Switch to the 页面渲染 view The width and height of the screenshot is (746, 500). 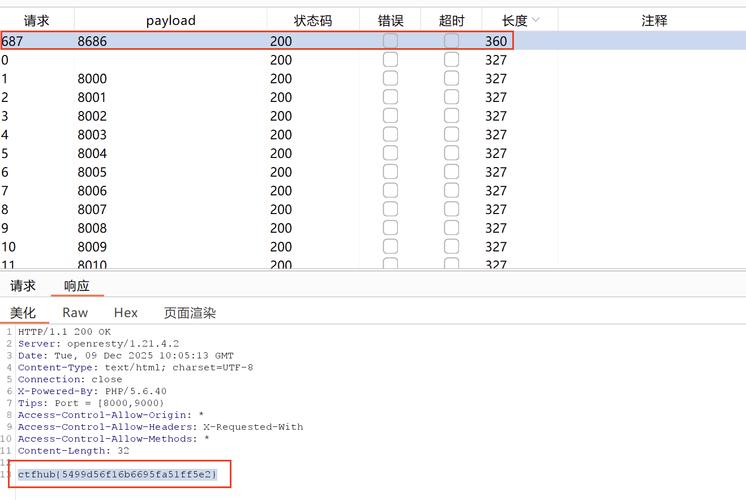[x=190, y=313]
